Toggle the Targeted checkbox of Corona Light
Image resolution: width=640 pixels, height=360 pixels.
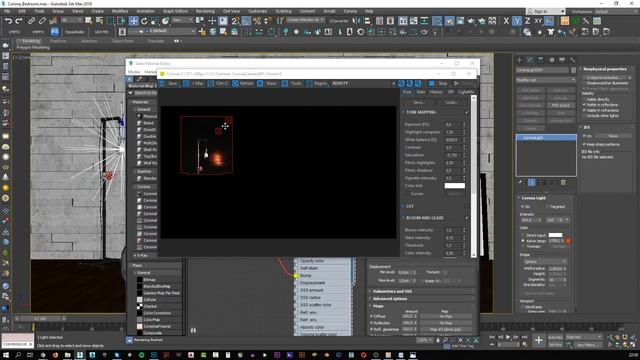[x=548, y=207]
